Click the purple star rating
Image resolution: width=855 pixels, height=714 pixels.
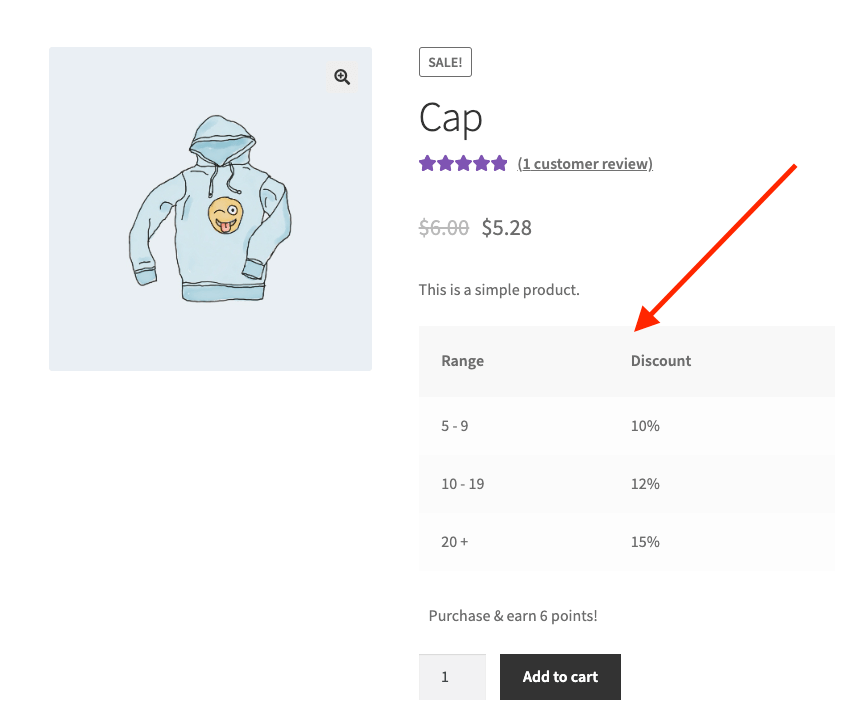click(463, 164)
